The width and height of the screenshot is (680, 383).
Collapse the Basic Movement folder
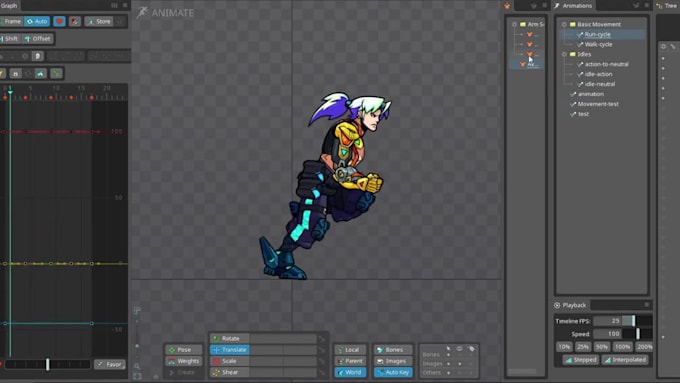tap(564, 24)
